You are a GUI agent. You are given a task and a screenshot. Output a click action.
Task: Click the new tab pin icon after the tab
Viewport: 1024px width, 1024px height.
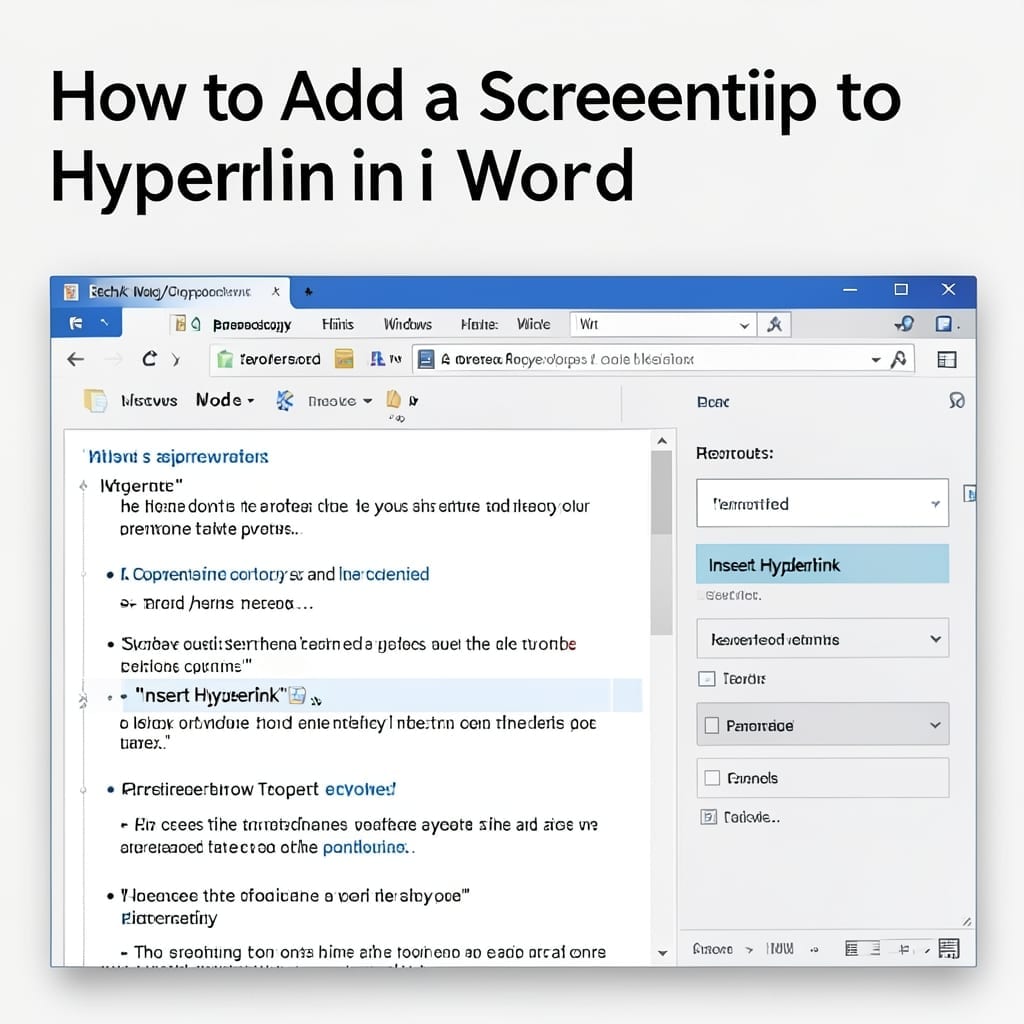(308, 291)
